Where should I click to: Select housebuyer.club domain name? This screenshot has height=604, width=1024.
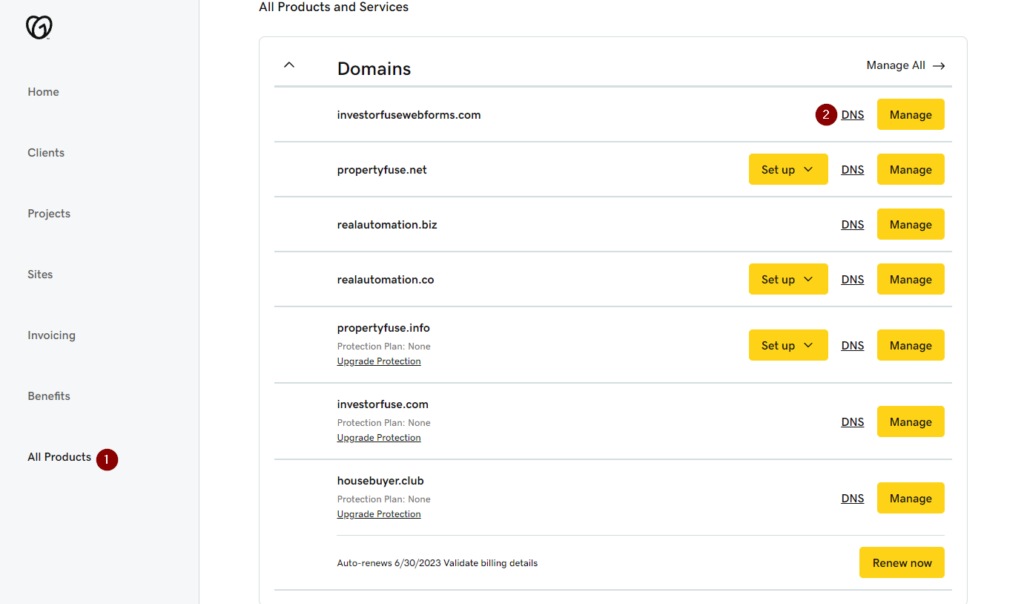point(381,481)
